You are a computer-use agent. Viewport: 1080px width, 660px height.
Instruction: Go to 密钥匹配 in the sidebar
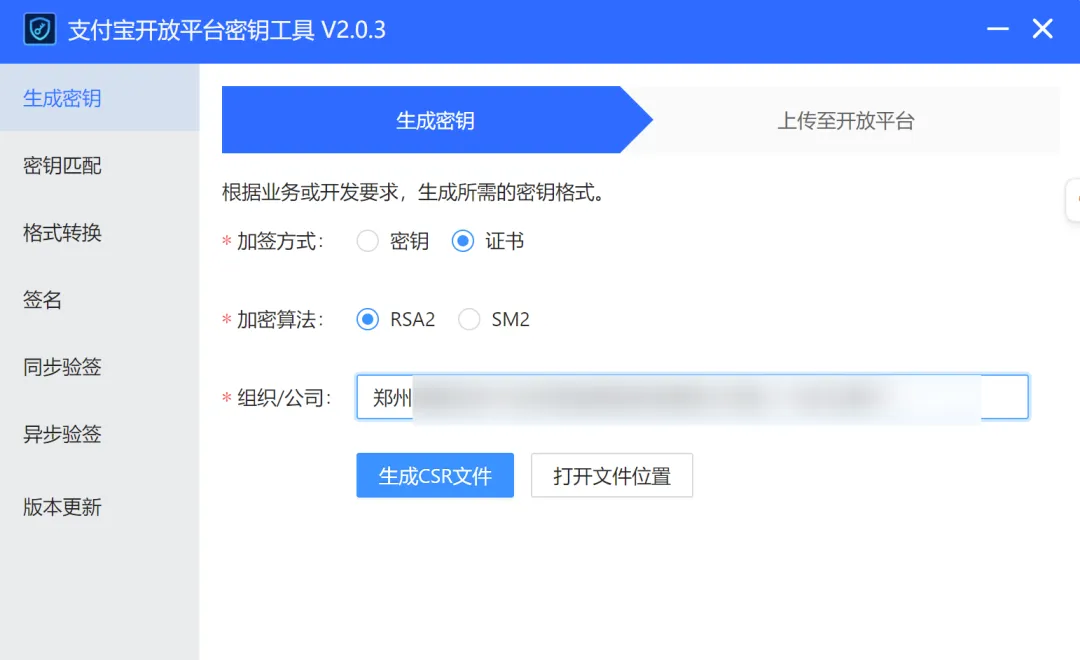tap(62, 166)
